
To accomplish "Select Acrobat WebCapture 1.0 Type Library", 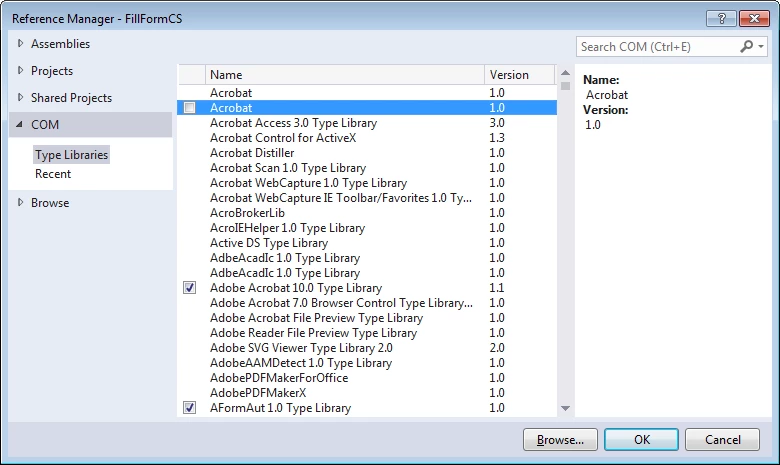I will click(x=367, y=183).
